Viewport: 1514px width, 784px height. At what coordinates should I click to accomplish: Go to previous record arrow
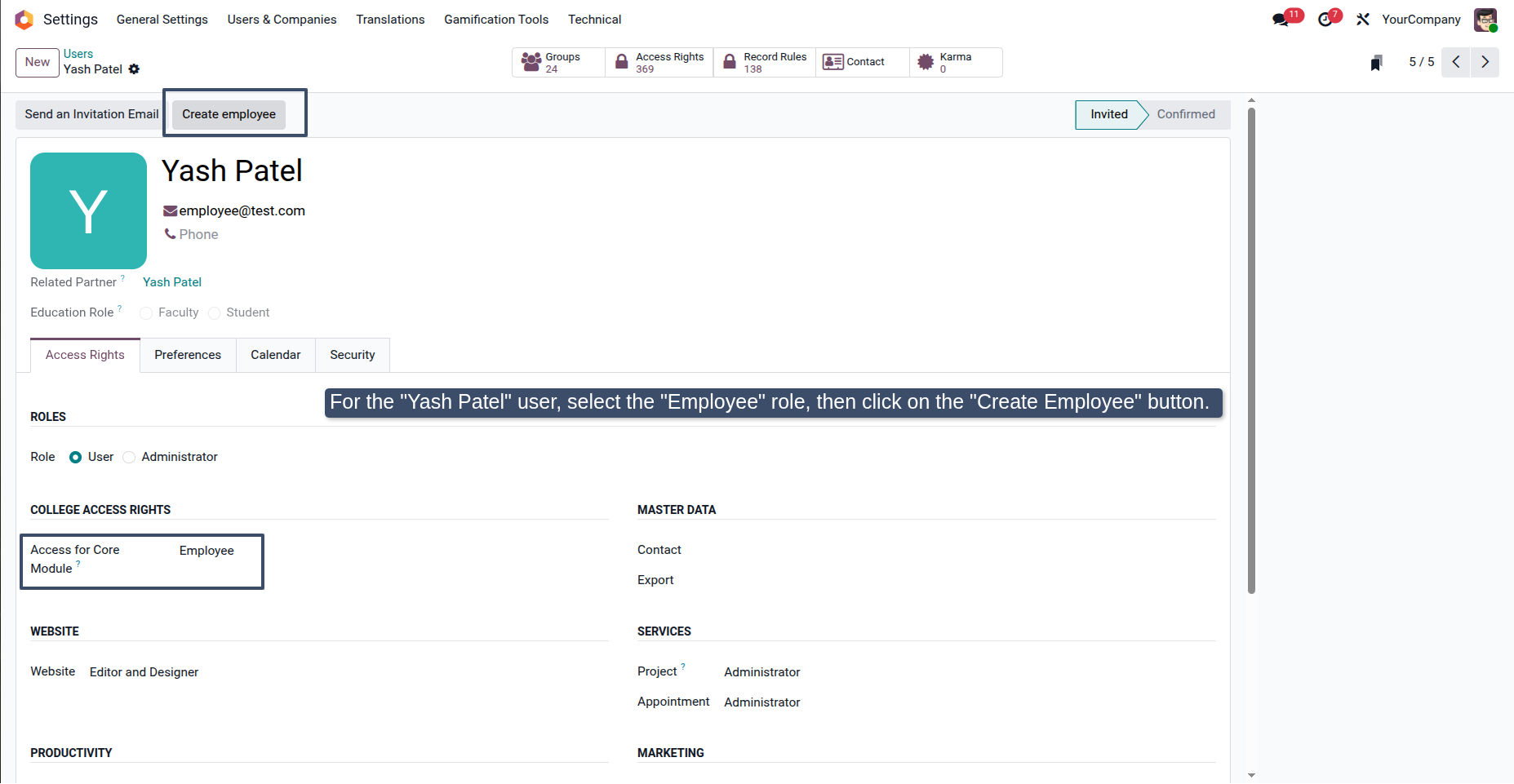point(1456,62)
